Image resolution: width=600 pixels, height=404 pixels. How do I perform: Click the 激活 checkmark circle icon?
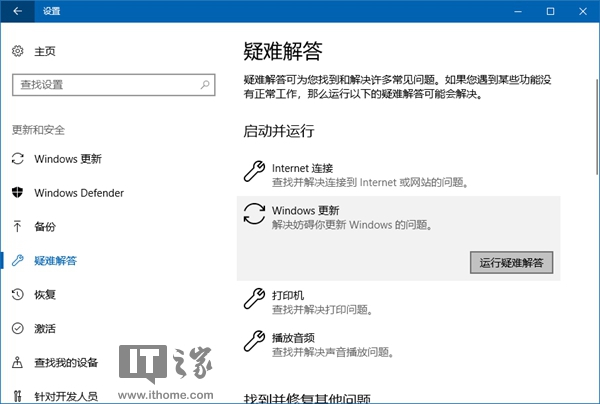coord(18,328)
